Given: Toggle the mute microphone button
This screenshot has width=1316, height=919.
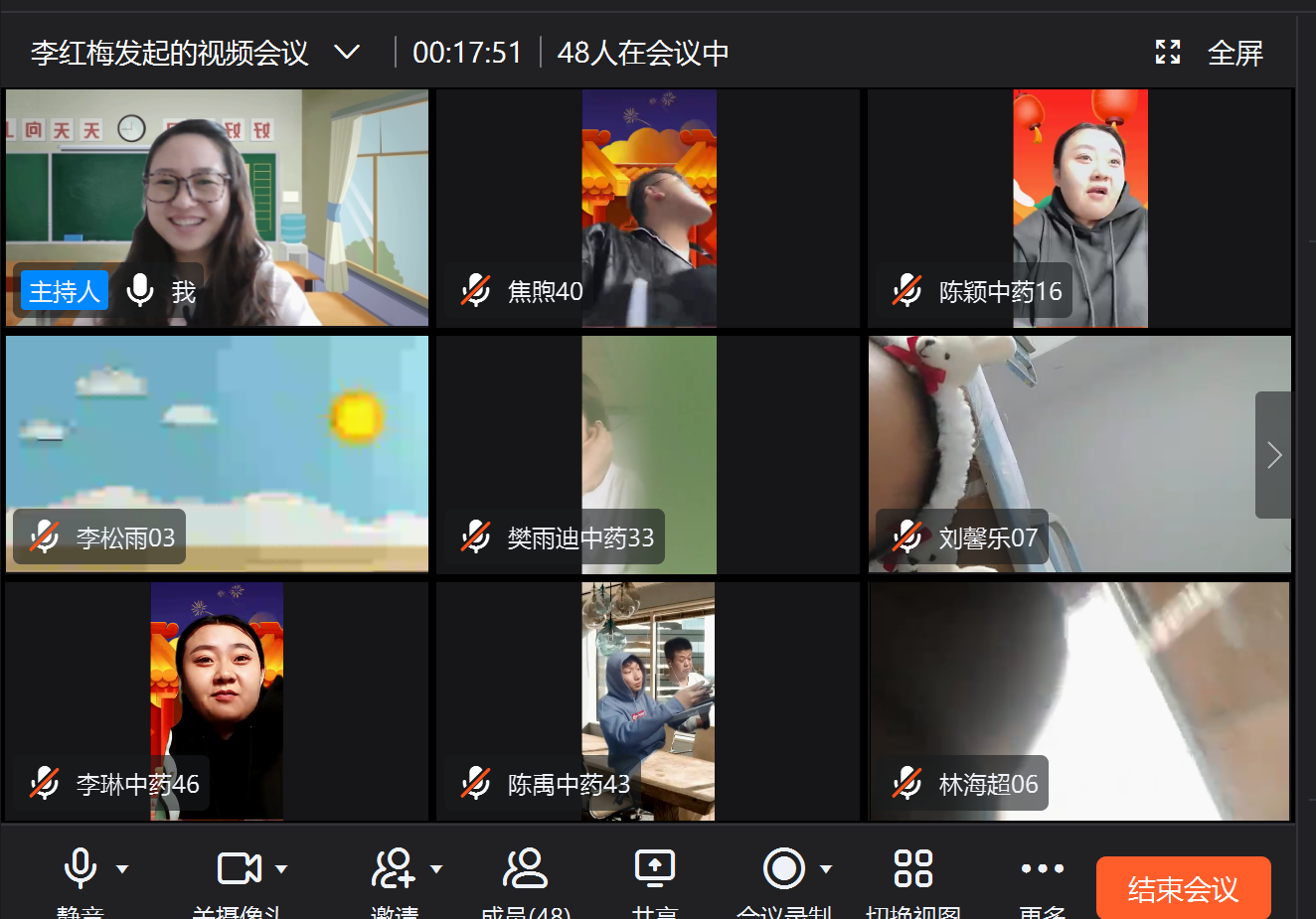Looking at the screenshot, I should [81, 868].
